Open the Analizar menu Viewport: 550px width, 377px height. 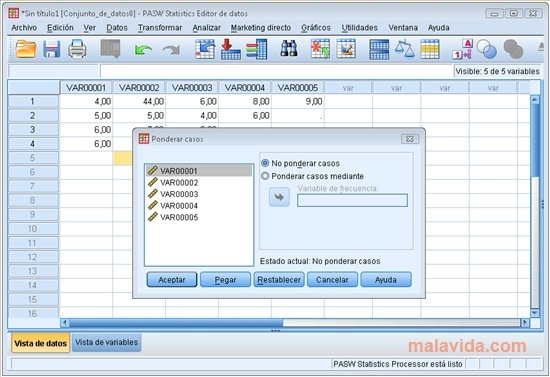click(207, 28)
